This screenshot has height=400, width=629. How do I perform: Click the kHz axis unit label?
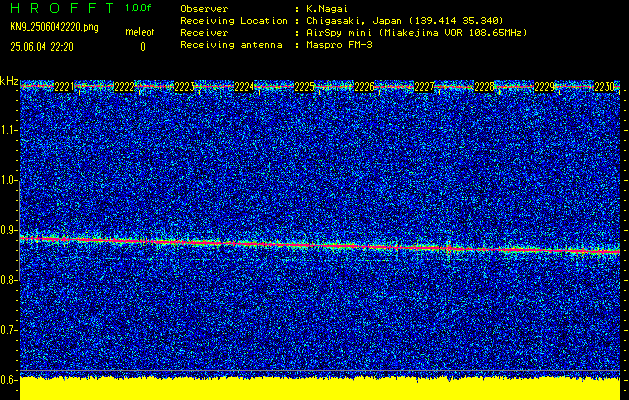(x=9, y=81)
